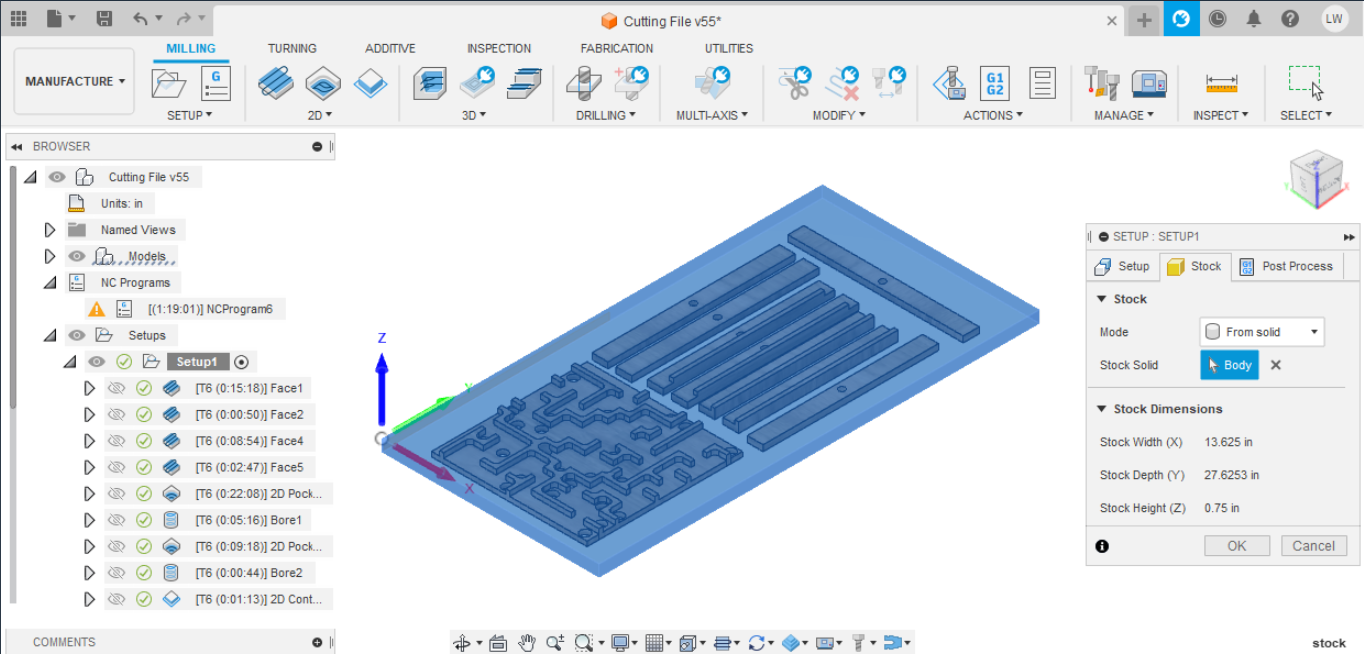Click the NC Program G icon in Setup
Image resolution: width=1364 pixels, height=654 pixels.
[215, 84]
